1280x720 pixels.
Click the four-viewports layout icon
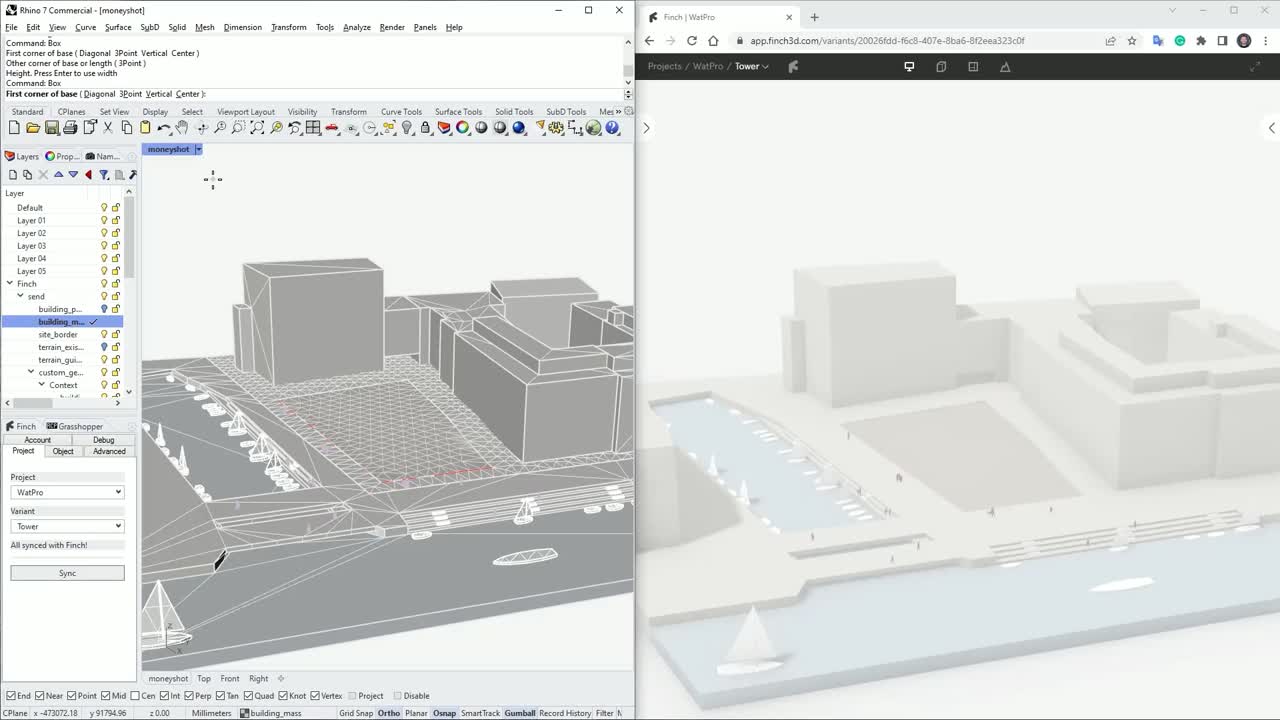pos(314,128)
